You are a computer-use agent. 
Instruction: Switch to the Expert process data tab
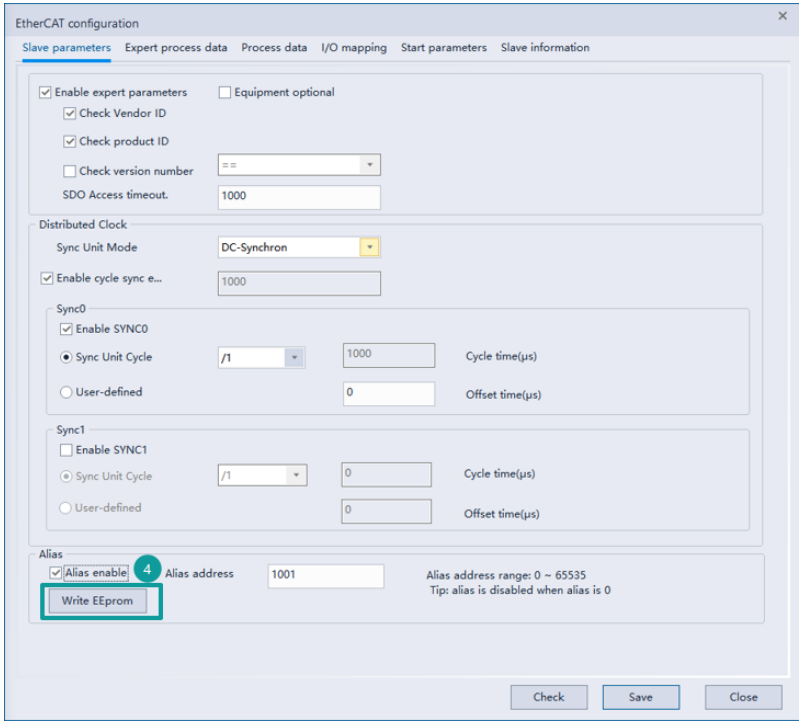click(175, 48)
